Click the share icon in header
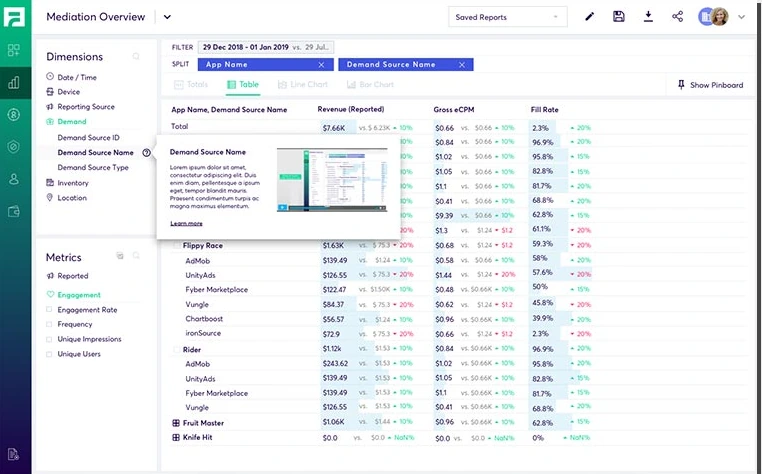The height and width of the screenshot is (474, 762). click(677, 17)
